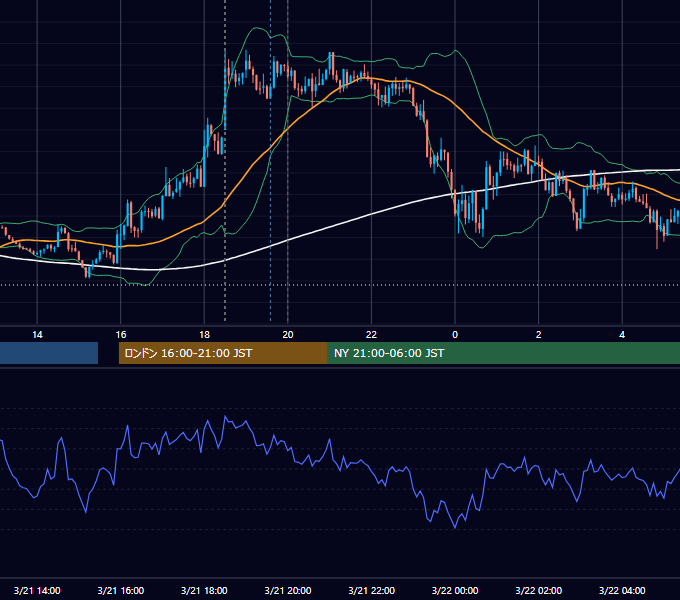Select the "18" hour label on price chart axis

point(204,335)
